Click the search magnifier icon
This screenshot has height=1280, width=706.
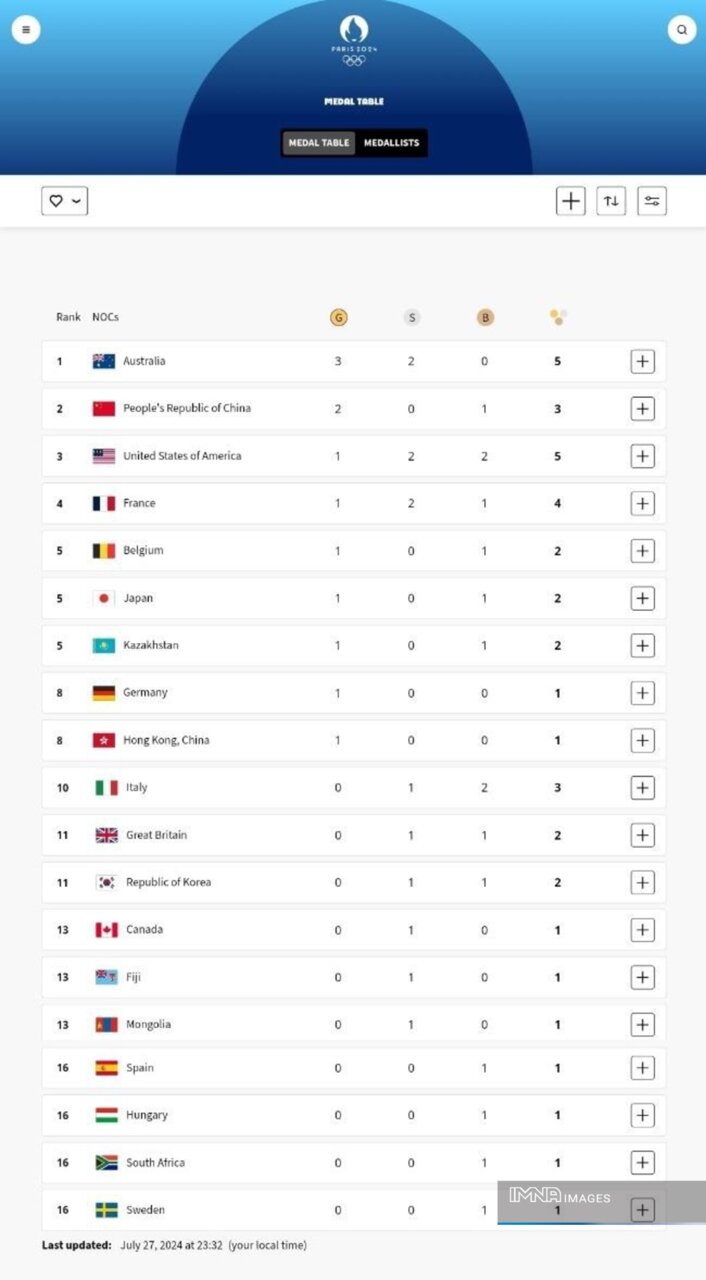pyautogui.click(x=681, y=30)
